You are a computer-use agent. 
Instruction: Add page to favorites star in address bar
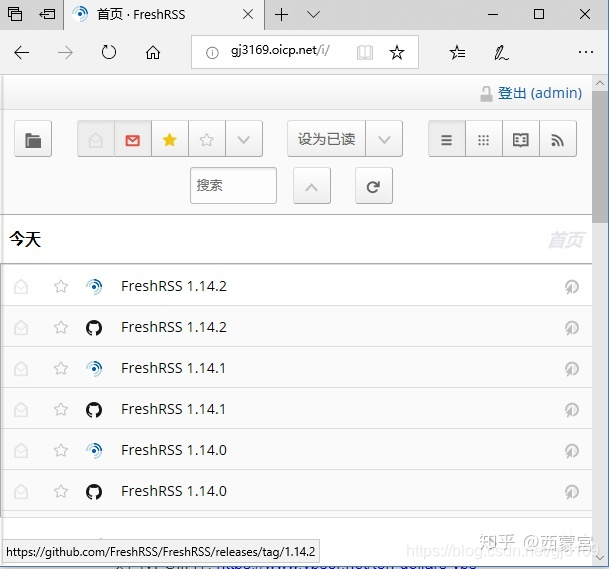click(x=397, y=52)
